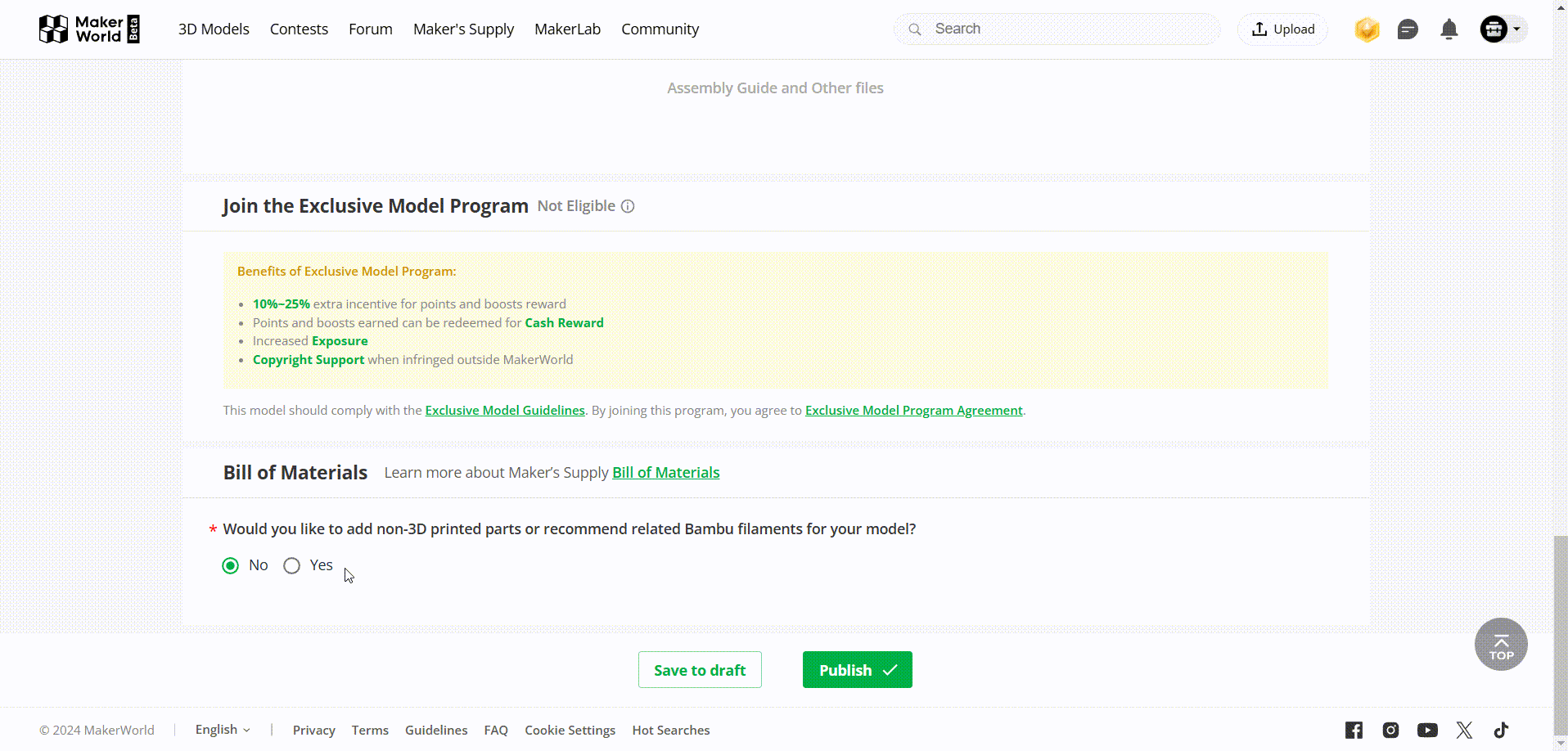Go to the Contests page
Viewport: 1568px width, 751px height.
click(x=299, y=29)
